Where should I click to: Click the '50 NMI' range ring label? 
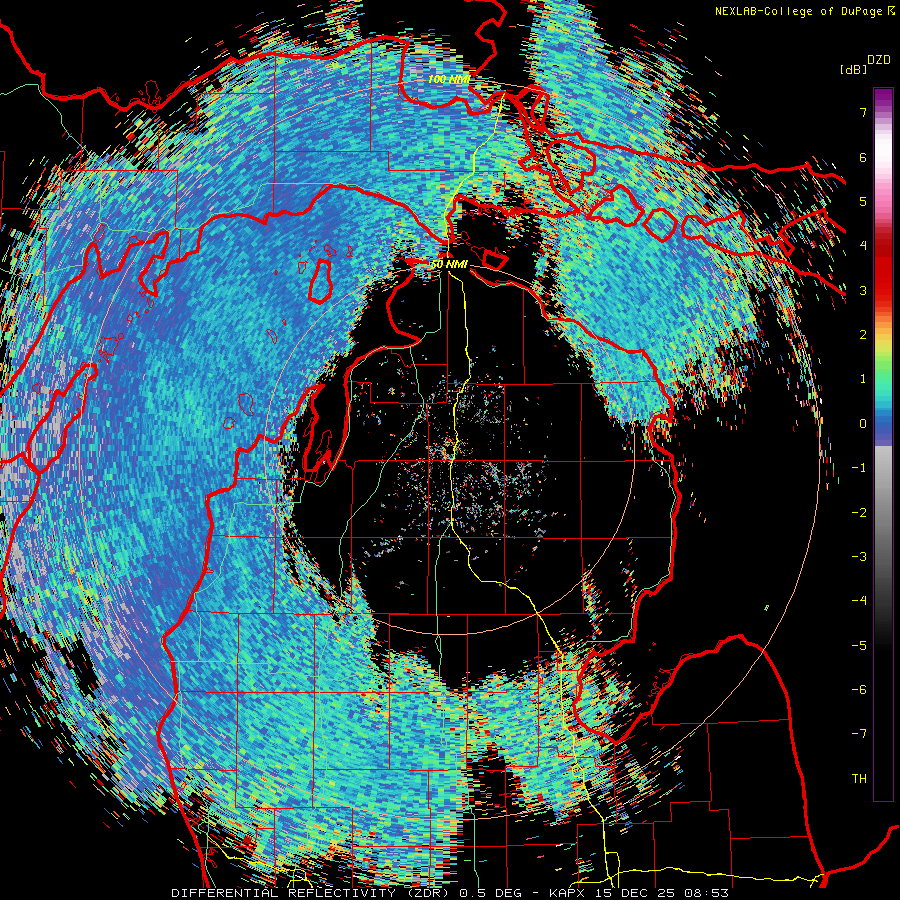(449, 264)
